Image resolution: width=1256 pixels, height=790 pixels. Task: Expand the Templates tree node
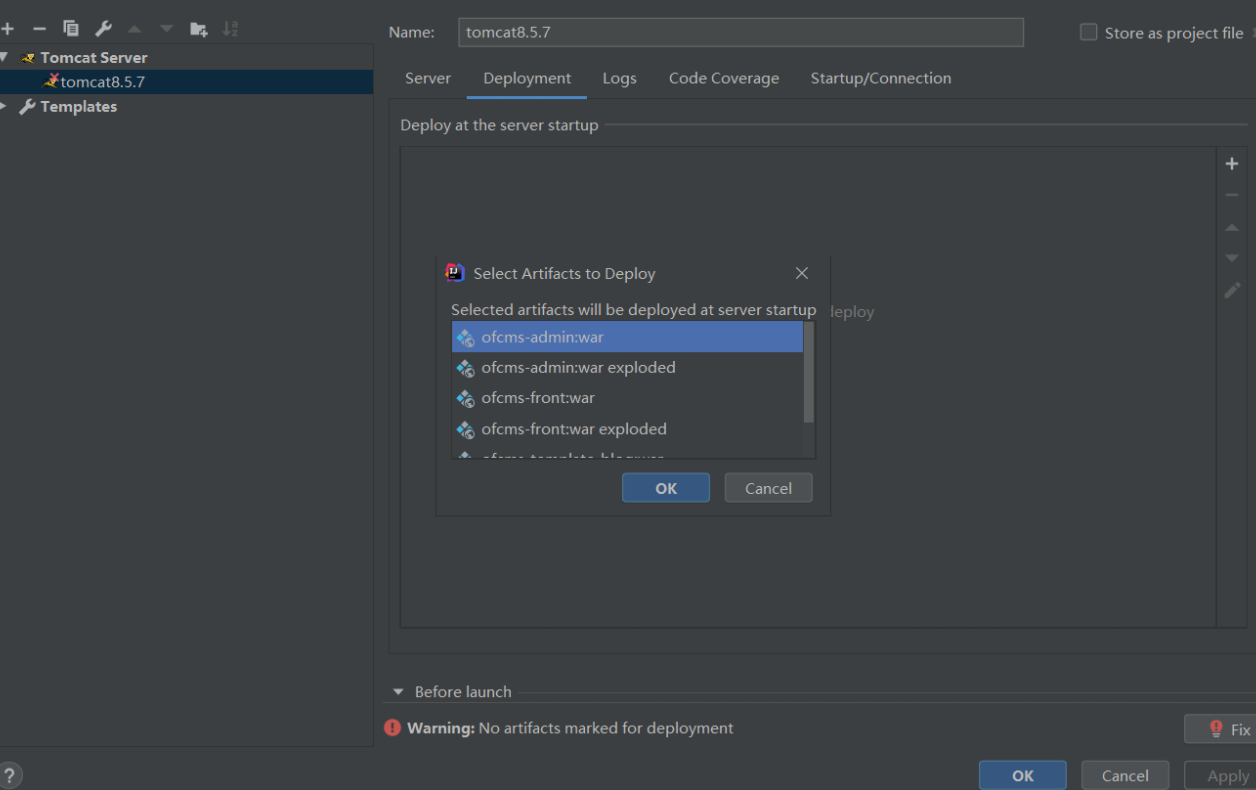(x=4, y=106)
